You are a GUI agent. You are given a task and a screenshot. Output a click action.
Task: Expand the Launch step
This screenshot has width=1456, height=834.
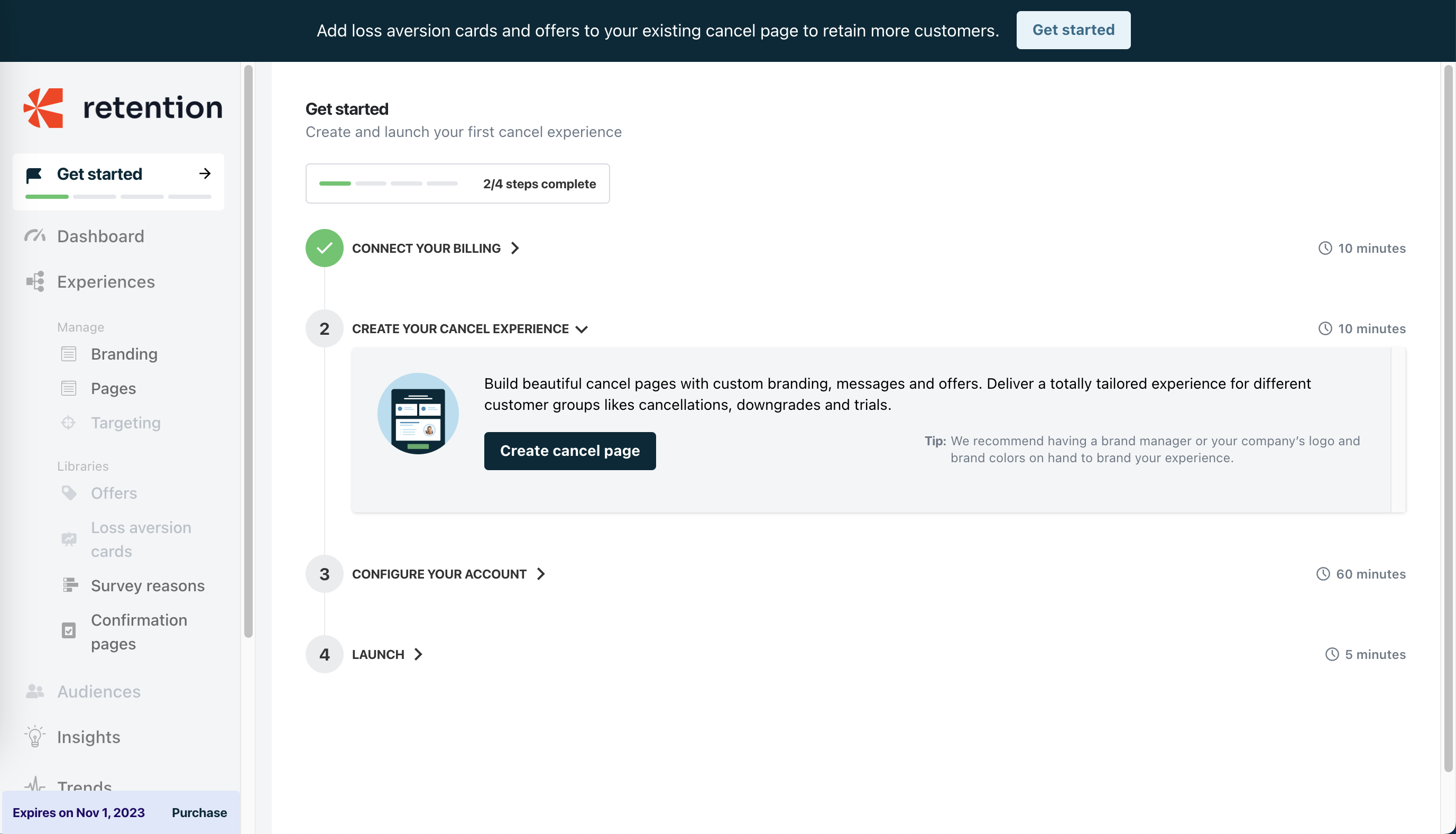coord(419,654)
